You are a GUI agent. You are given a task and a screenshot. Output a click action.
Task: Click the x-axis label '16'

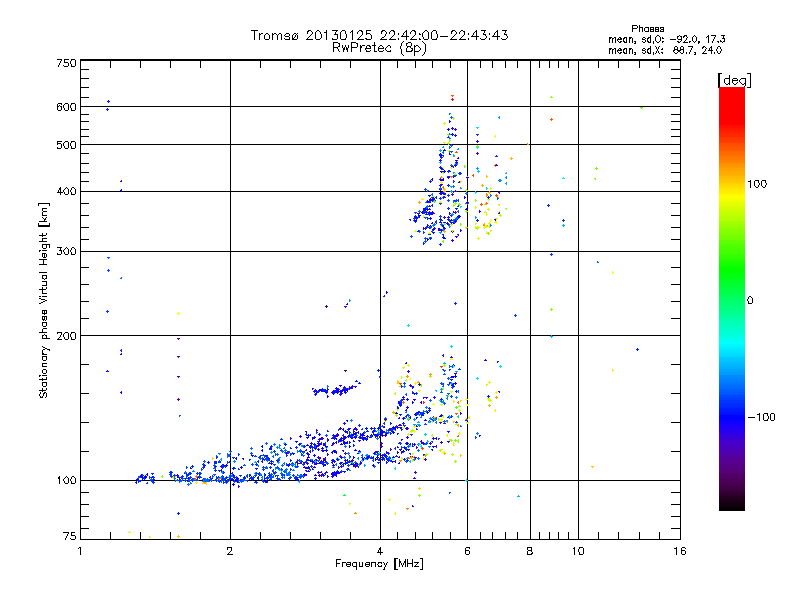(680, 551)
